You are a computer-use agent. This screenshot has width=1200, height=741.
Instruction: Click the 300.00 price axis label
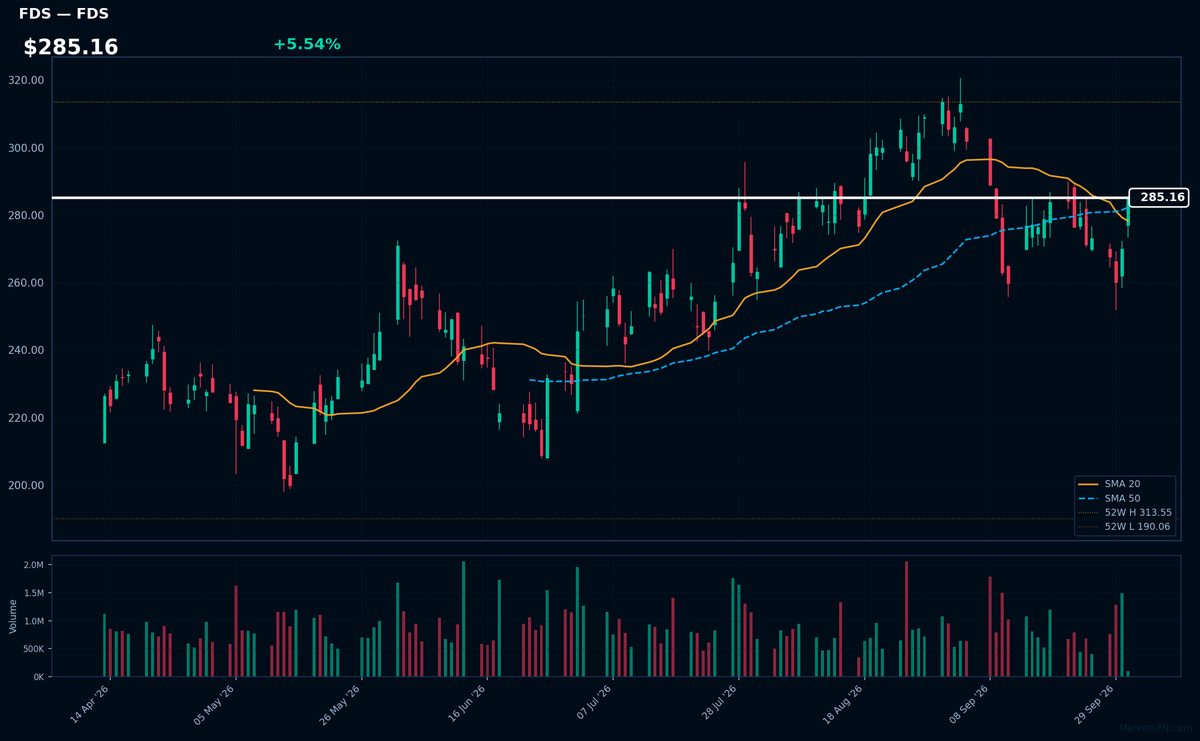(x=24, y=148)
